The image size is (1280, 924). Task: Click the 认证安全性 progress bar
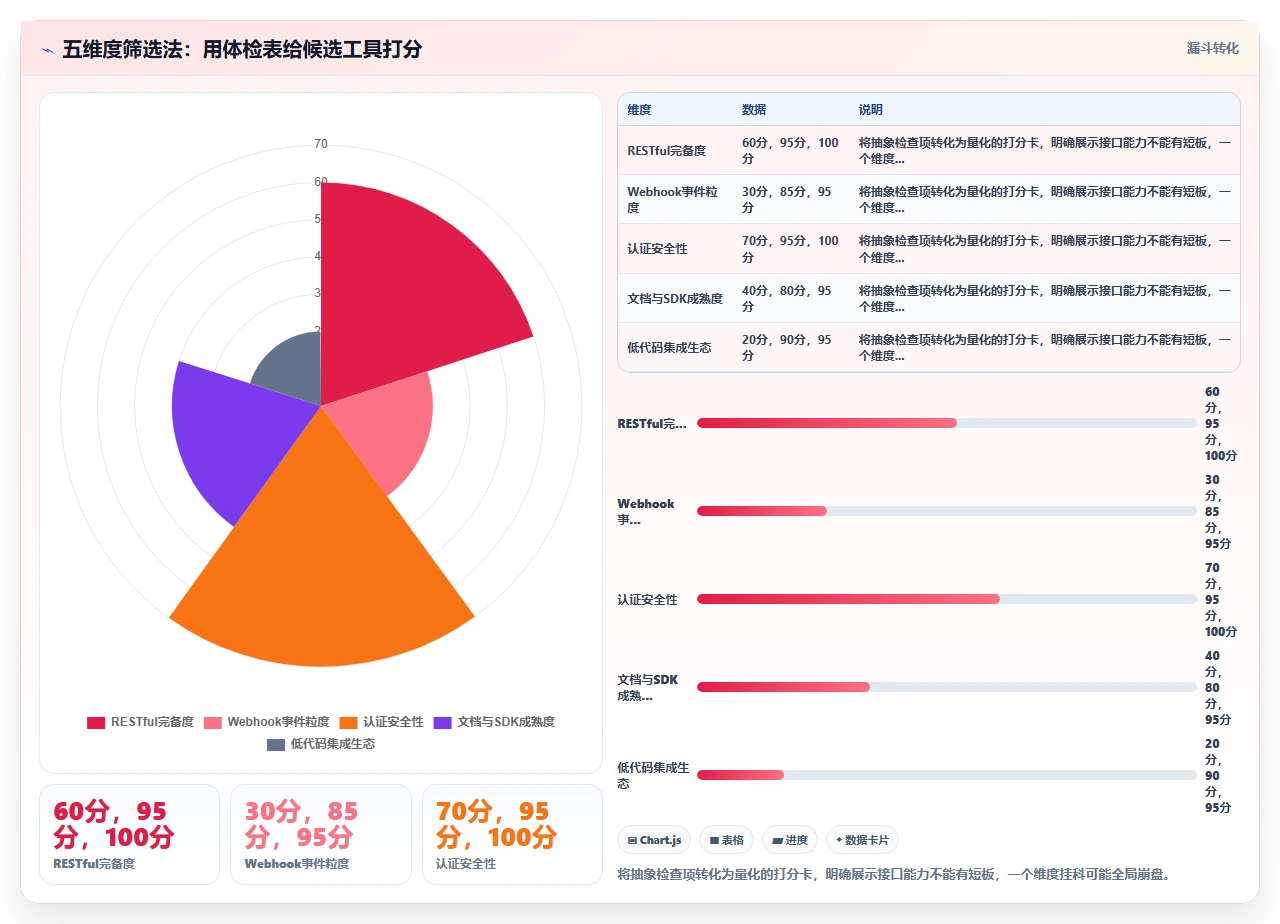[946, 599]
